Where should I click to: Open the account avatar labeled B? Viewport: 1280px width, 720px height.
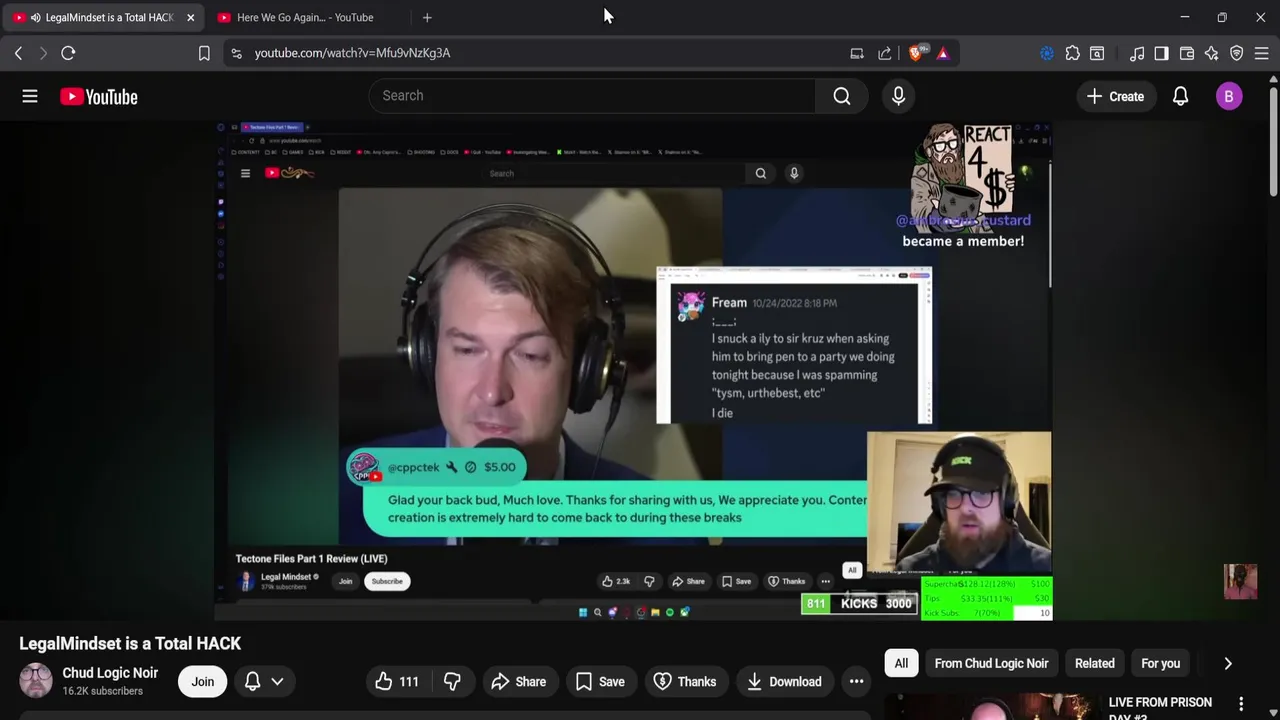pyautogui.click(x=1229, y=96)
